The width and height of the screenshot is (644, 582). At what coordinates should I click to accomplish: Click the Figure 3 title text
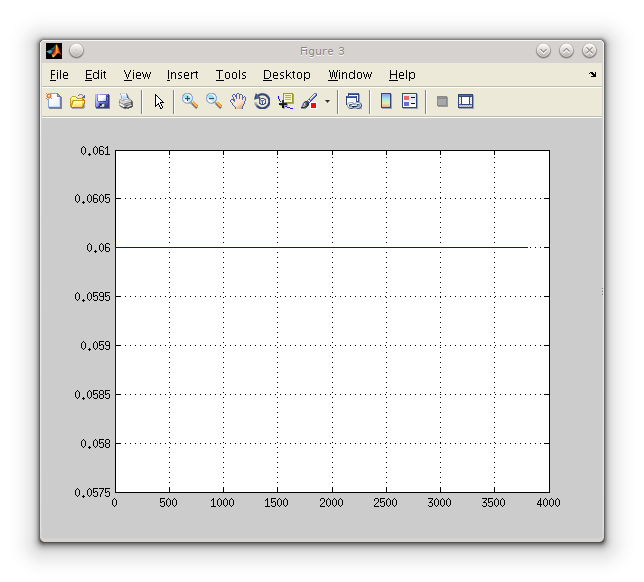[322, 51]
